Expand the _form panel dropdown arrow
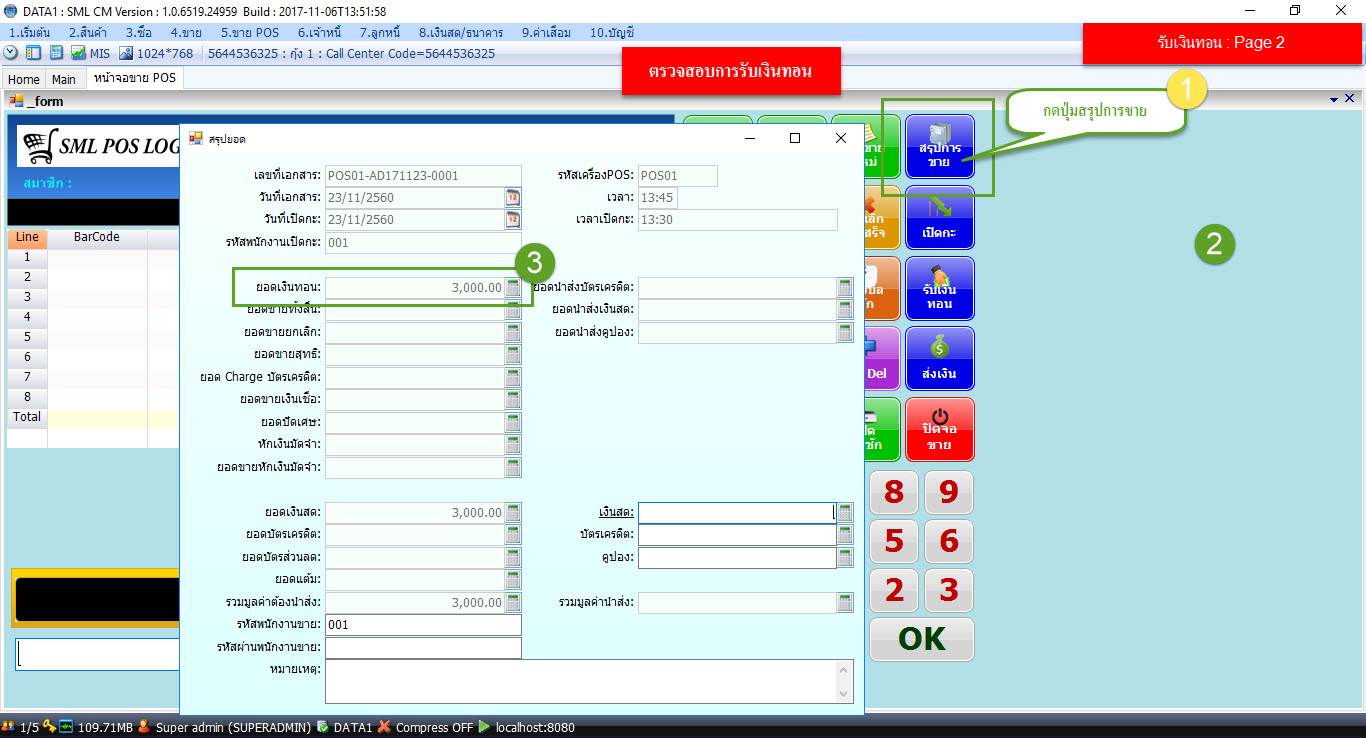 pos(1333,100)
